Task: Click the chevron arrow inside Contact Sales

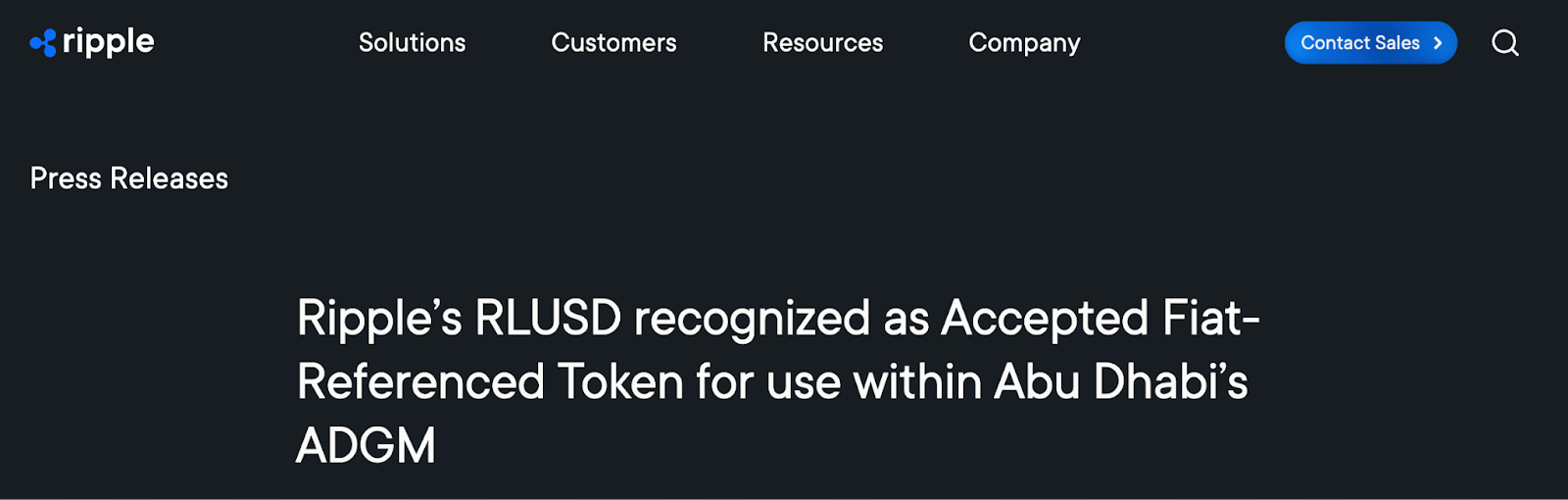Action: pyautogui.click(x=1438, y=43)
